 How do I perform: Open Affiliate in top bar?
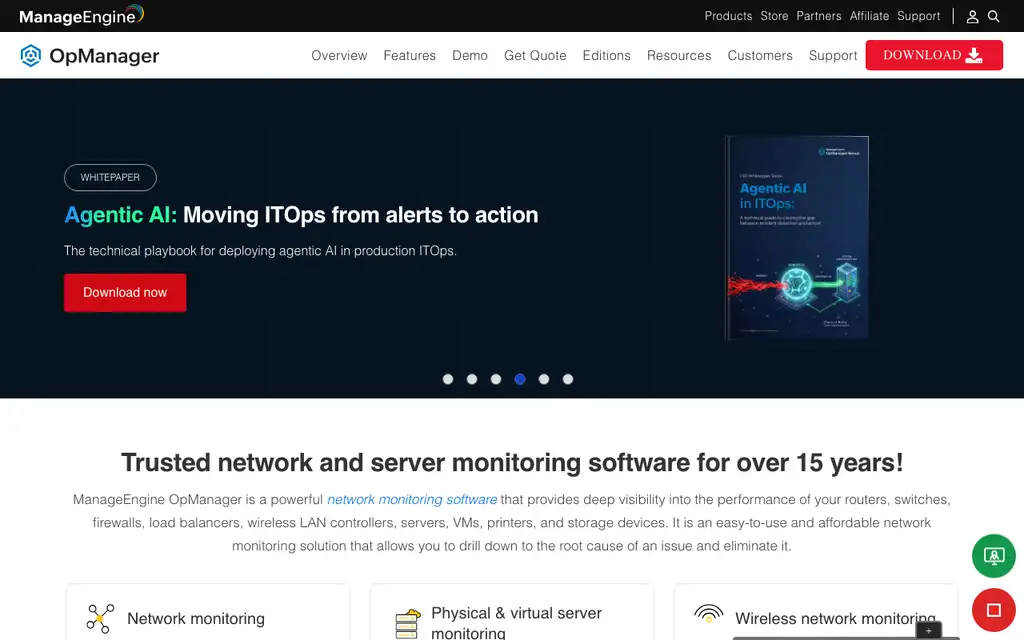pyautogui.click(x=869, y=16)
